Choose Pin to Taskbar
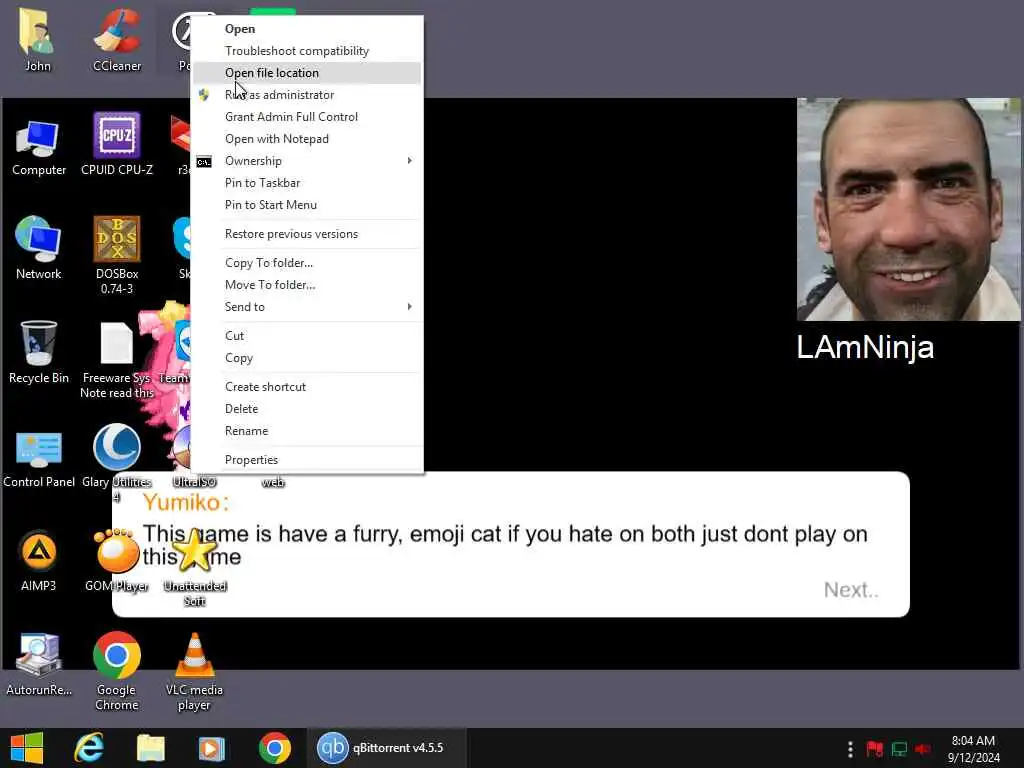The height and width of the screenshot is (768, 1024). [x=307, y=183]
